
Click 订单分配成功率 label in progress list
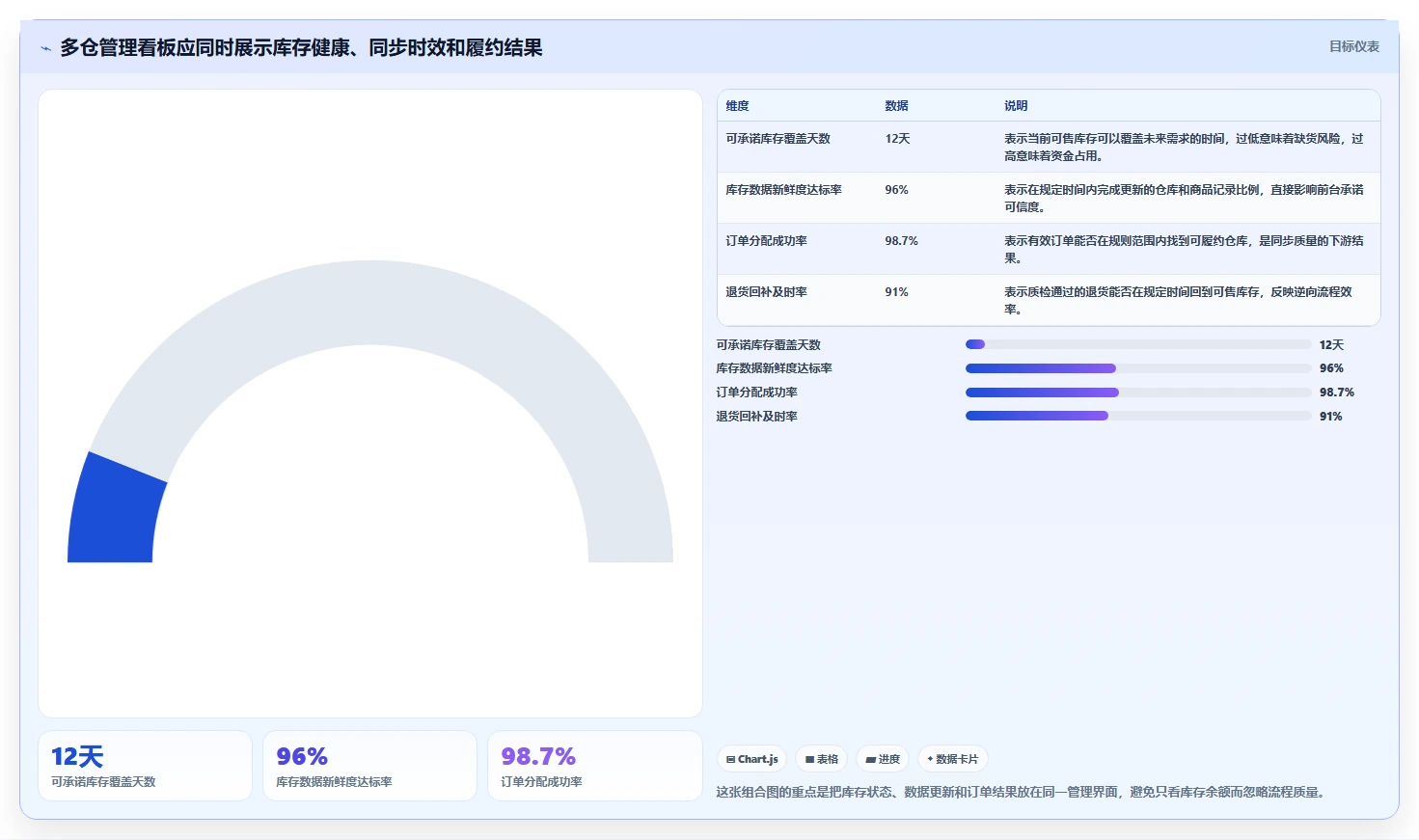[x=756, y=393]
